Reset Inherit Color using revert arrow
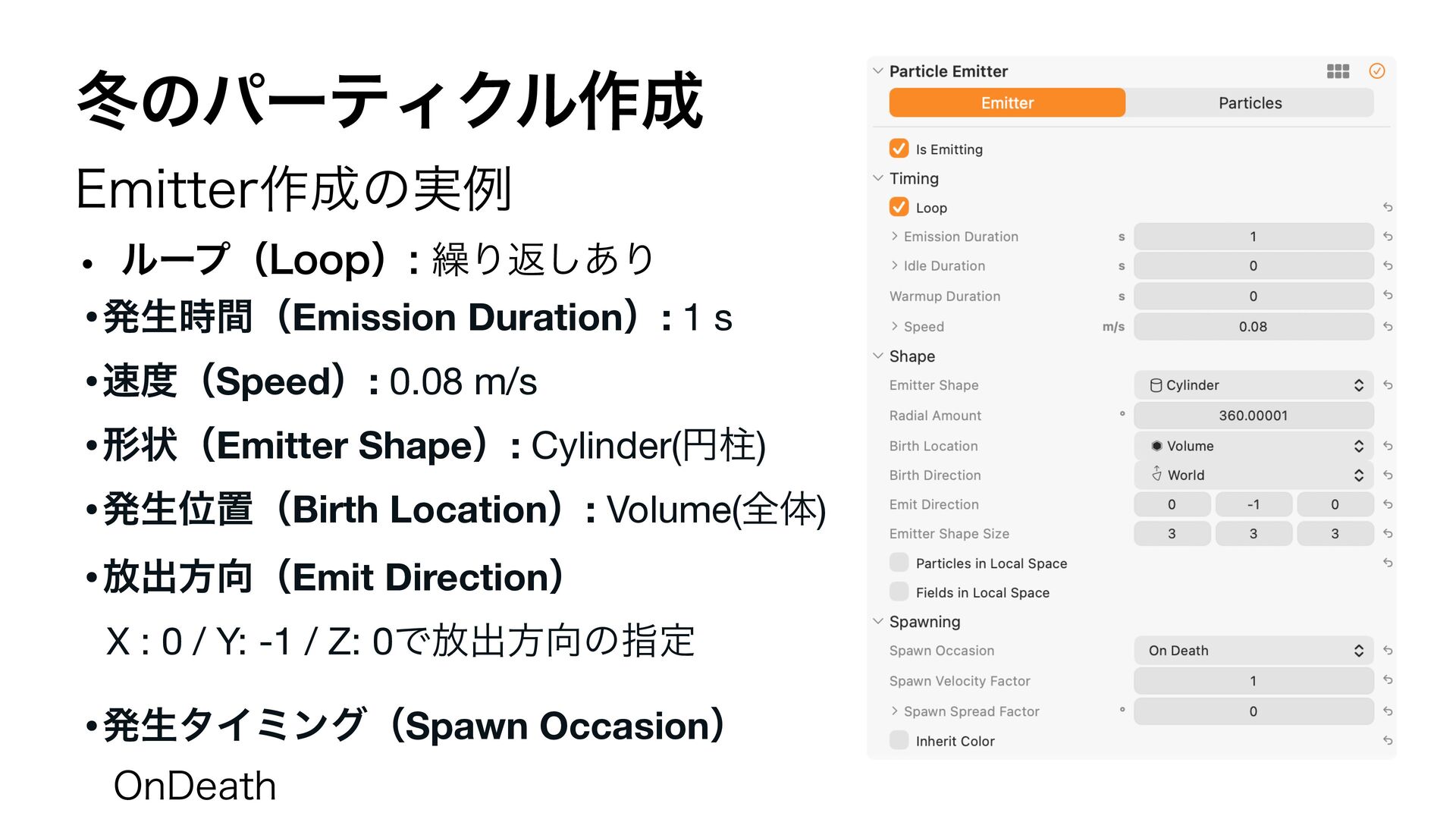Viewport: 1456px width, 819px height. [1388, 741]
